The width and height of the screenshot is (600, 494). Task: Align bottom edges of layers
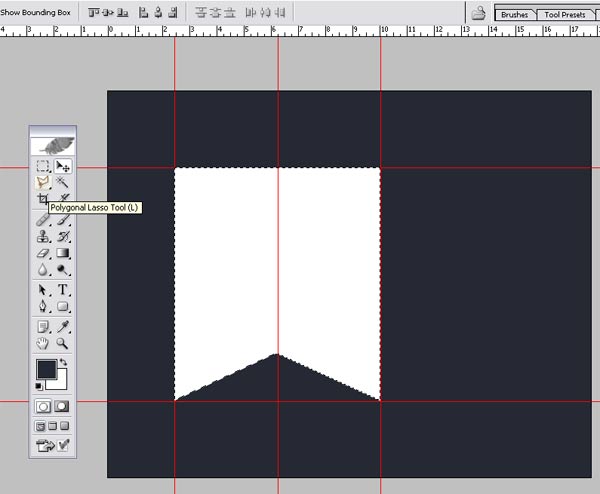pyautogui.click(x=122, y=13)
